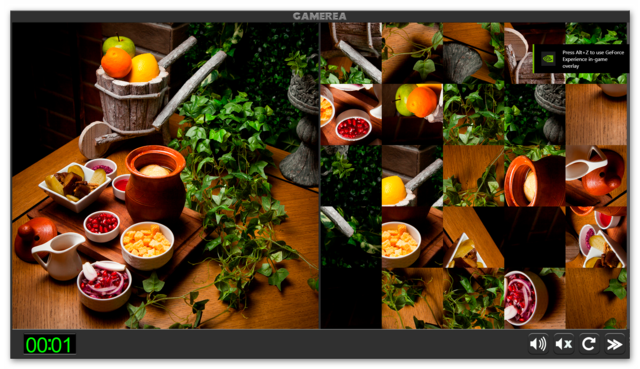This screenshot has height=369, width=640.
Task: Select the tile with pickles and red sauce
Action: tap(596, 237)
